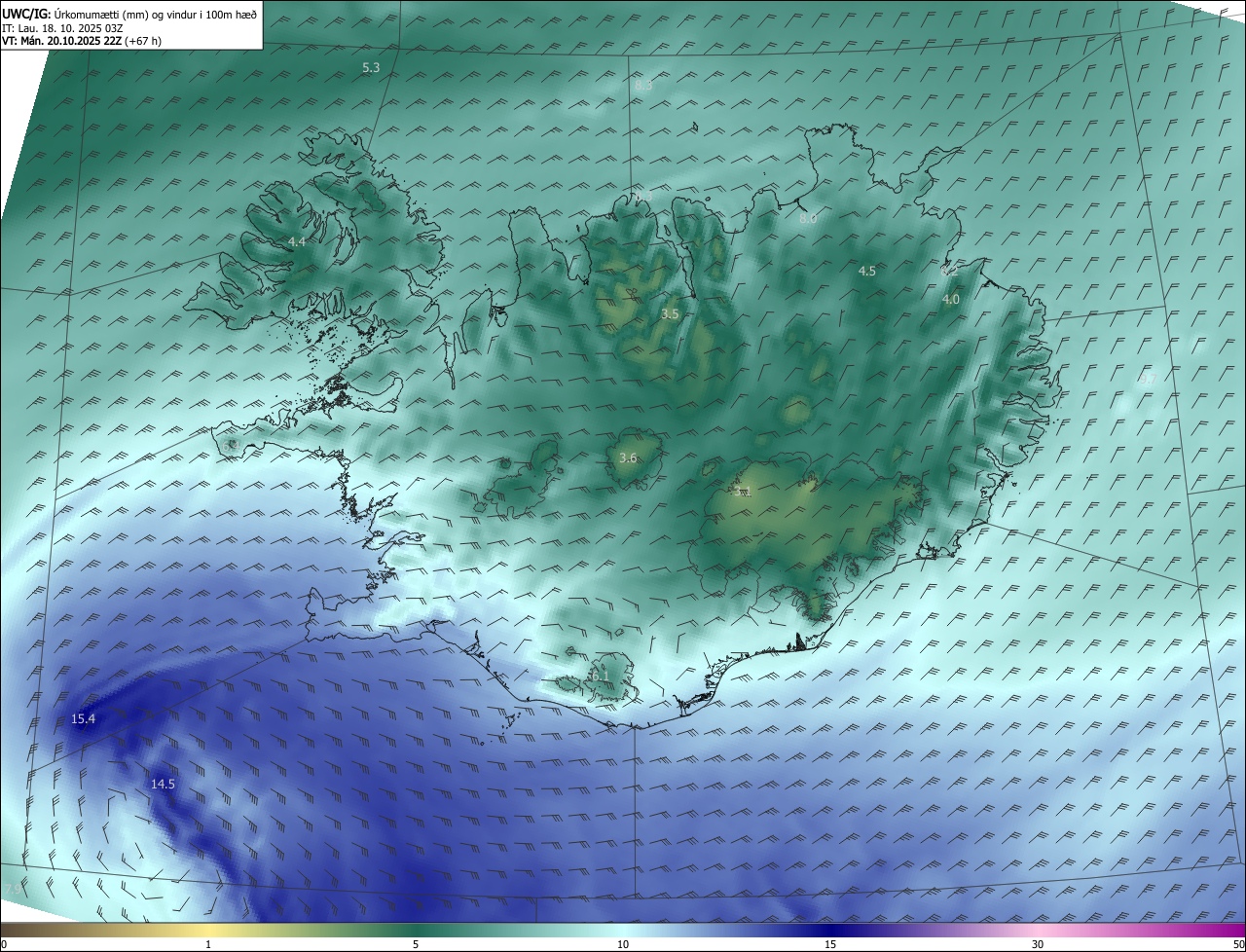Image resolution: width=1246 pixels, height=952 pixels.
Task: Select the valid time 'VT: Mán. 20.10.2025 22Z'
Action: pos(61,41)
